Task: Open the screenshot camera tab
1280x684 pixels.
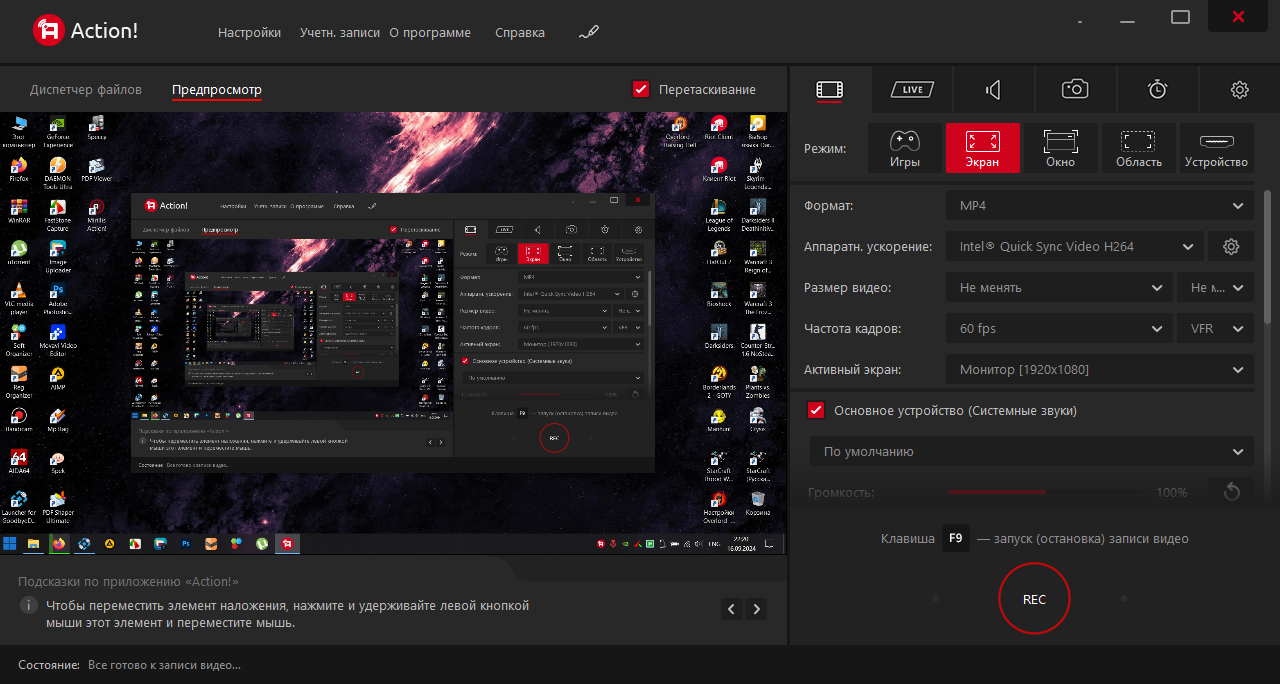Action: (1075, 90)
